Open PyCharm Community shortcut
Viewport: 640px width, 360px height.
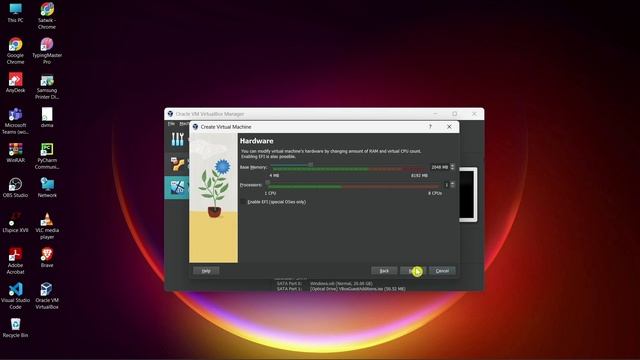47,156
